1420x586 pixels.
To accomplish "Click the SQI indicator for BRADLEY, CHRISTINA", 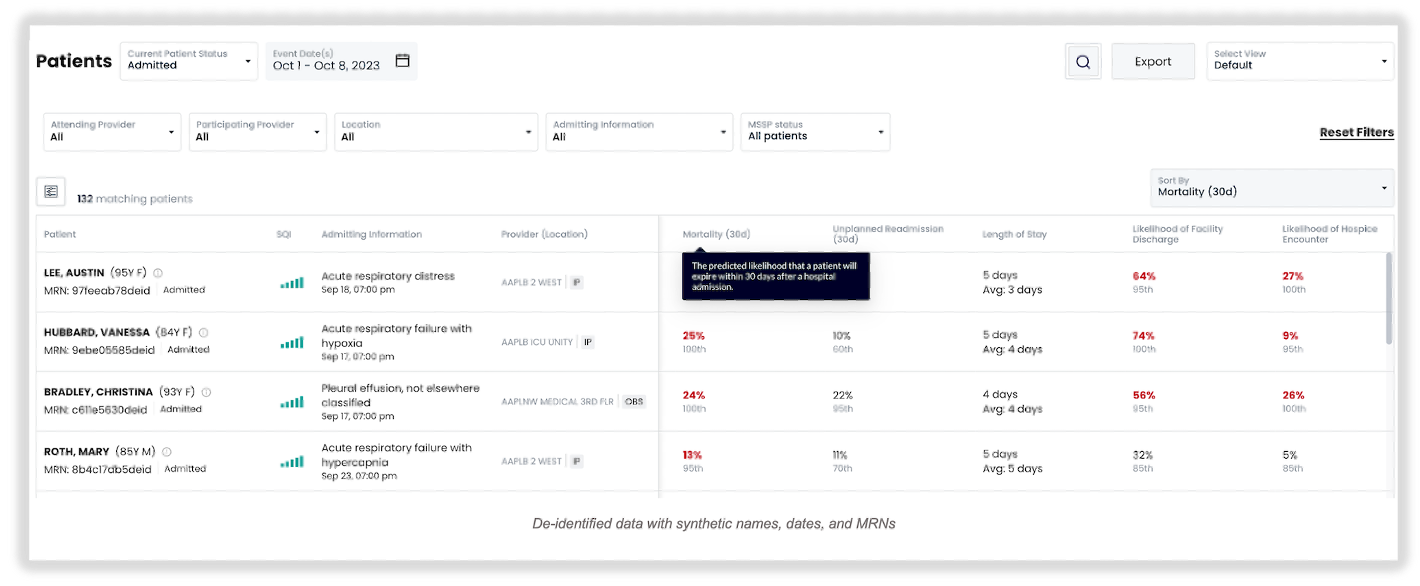I will pyautogui.click(x=291, y=401).
